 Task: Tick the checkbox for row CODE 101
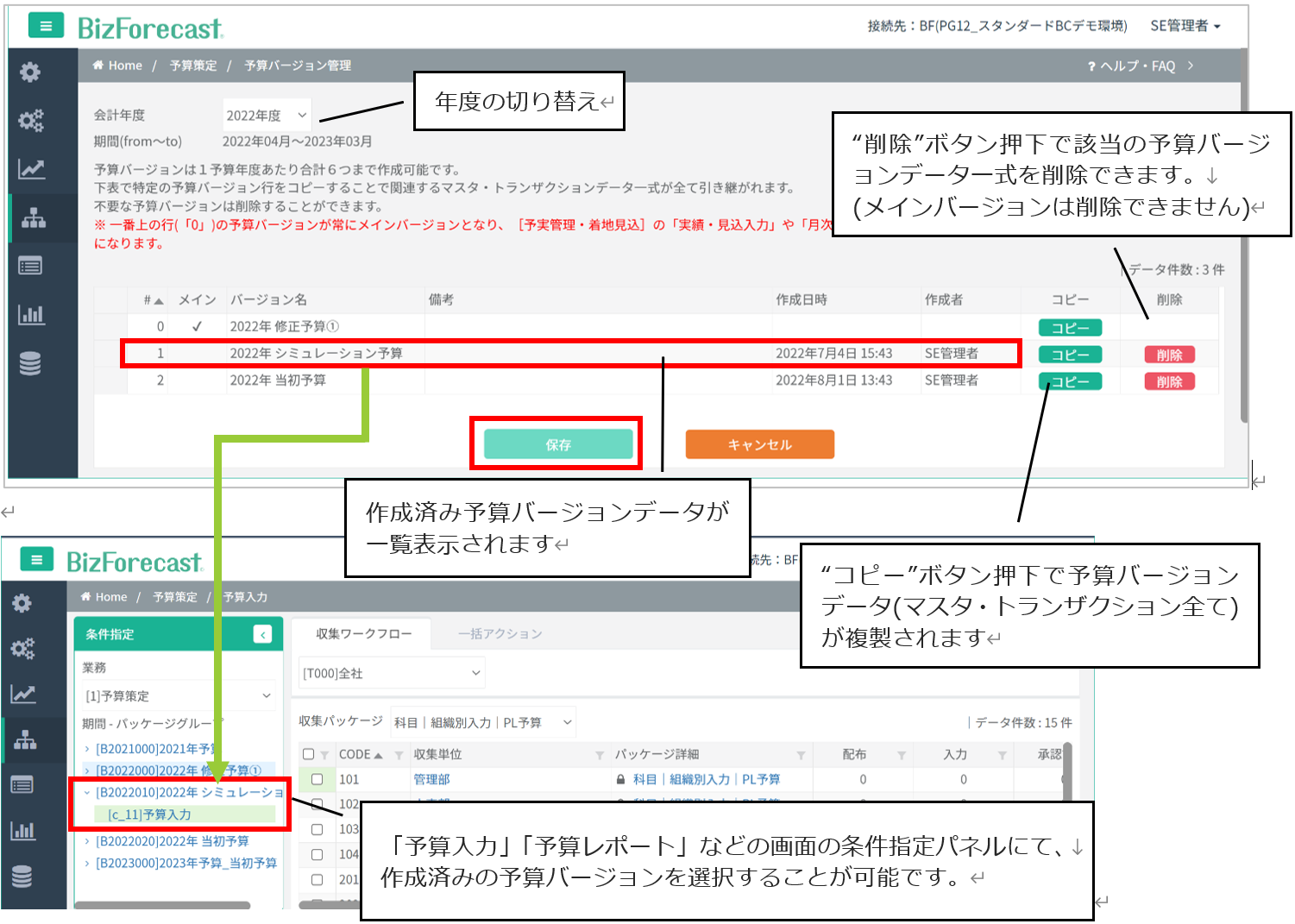317,780
